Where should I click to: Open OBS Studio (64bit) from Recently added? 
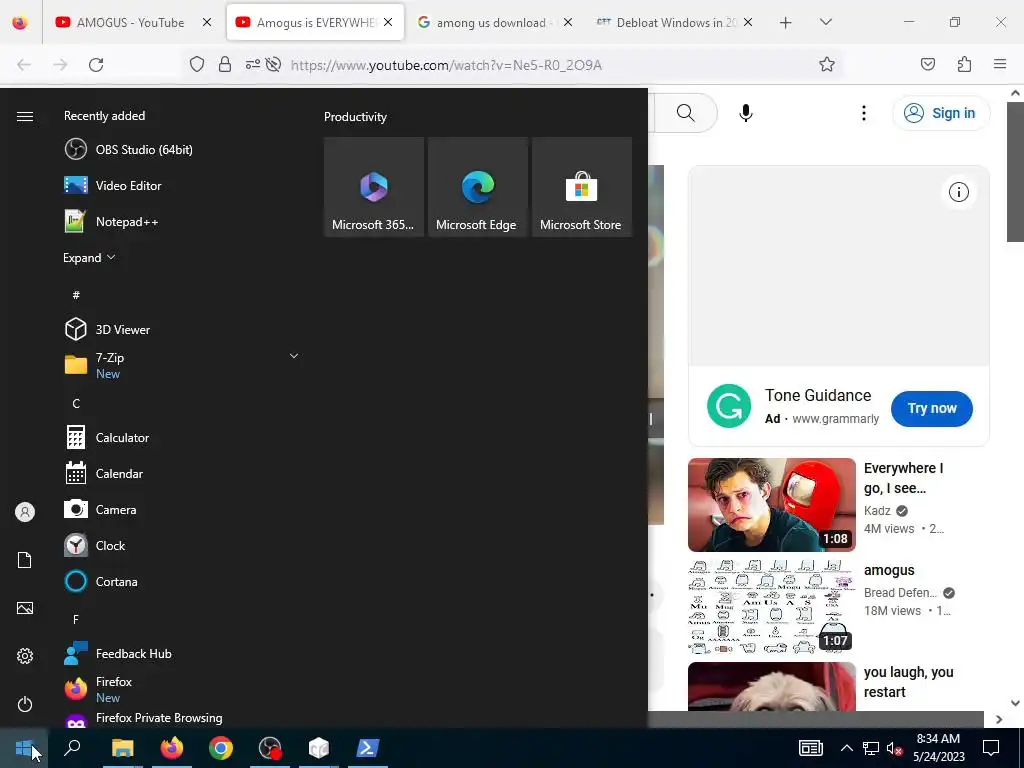[129, 150]
